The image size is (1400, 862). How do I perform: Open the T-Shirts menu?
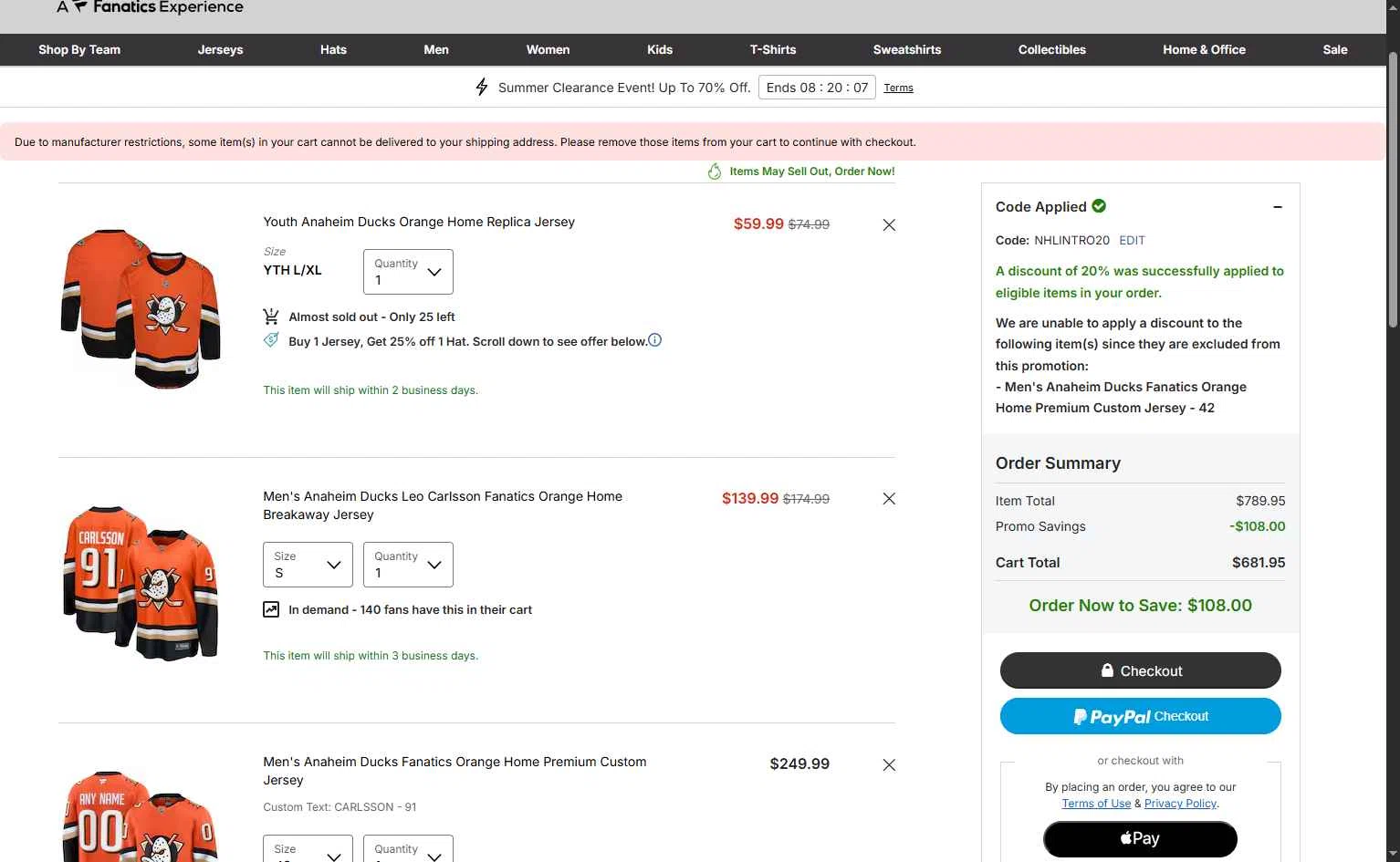click(x=773, y=50)
